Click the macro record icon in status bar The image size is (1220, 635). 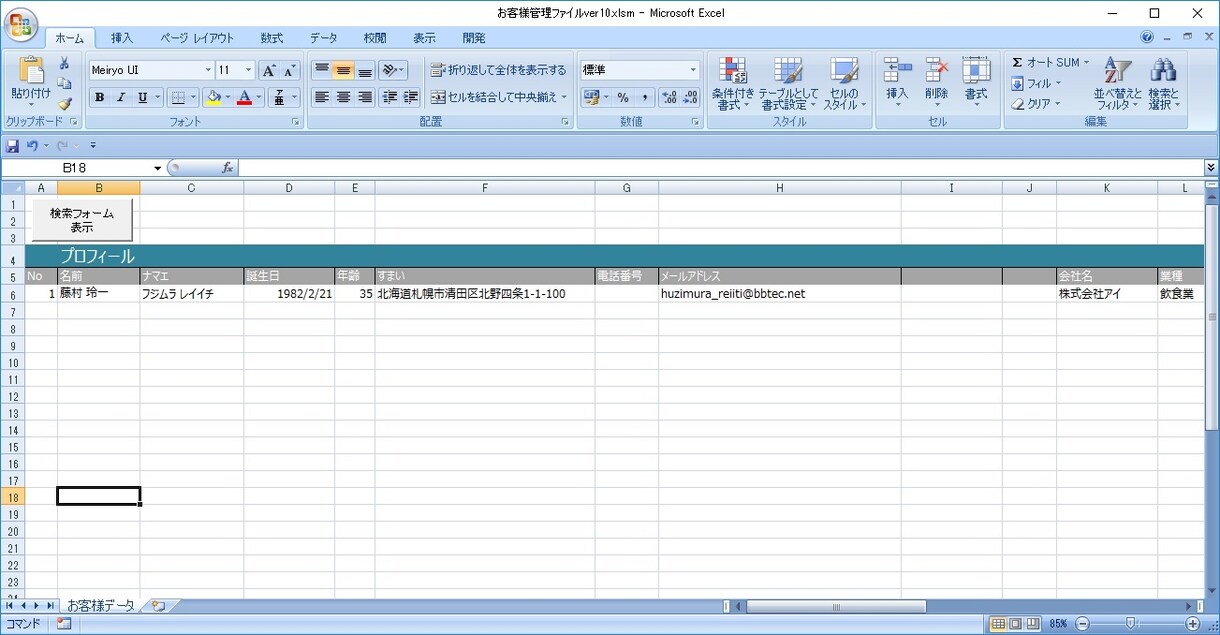[x=64, y=624]
